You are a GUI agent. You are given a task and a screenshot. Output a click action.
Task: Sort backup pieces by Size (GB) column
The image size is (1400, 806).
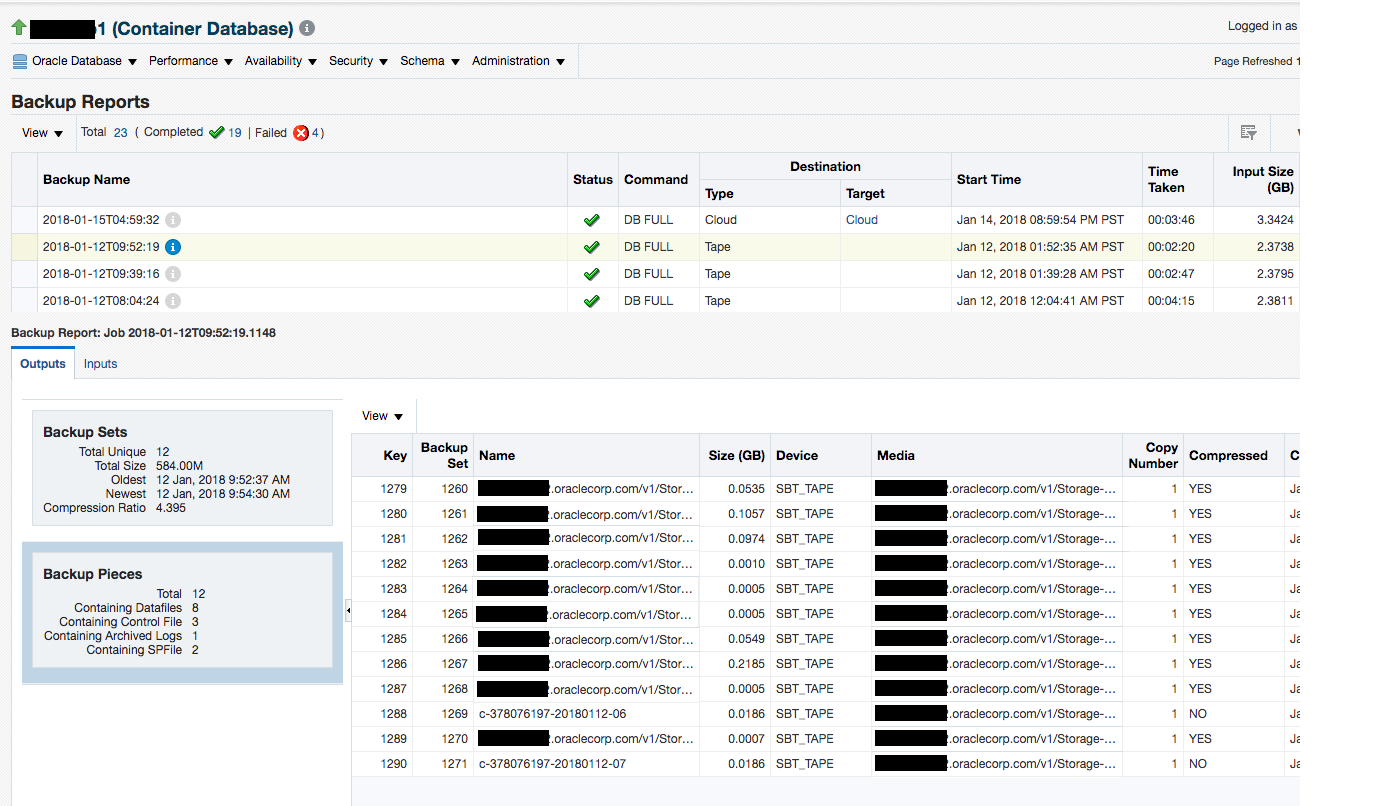point(737,456)
